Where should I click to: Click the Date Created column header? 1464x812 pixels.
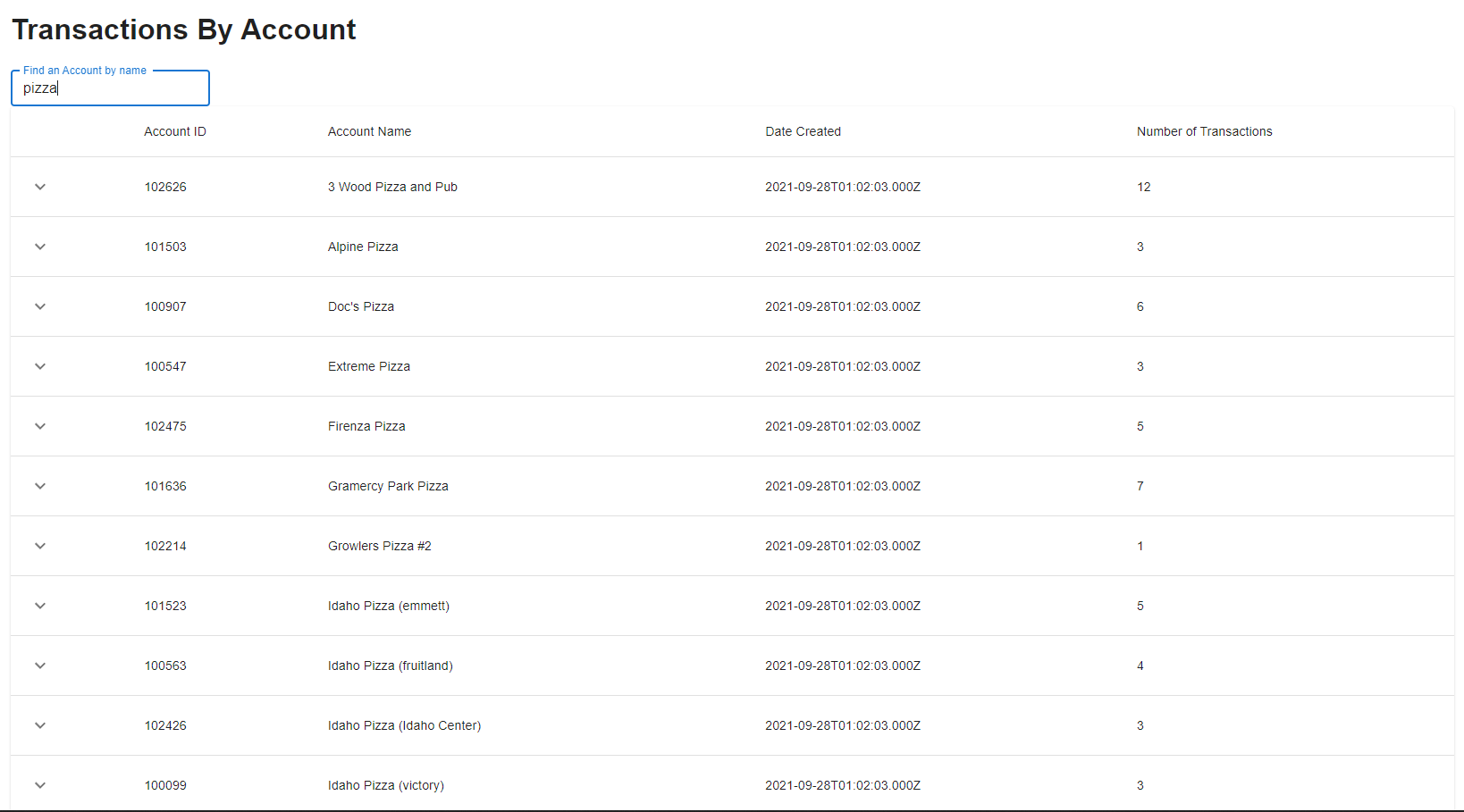tap(803, 131)
